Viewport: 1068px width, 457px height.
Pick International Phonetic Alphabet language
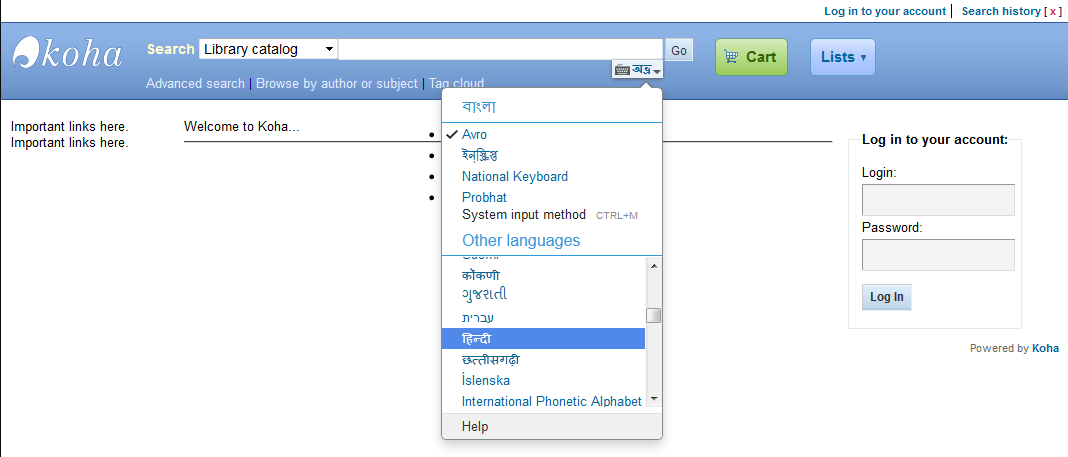coord(551,401)
